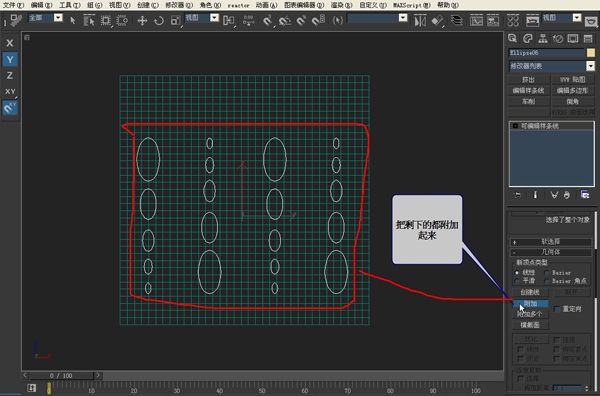Open the MAXScript menu
Image resolution: width=600 pixels, height=396 pixels.
click(412, 5)
